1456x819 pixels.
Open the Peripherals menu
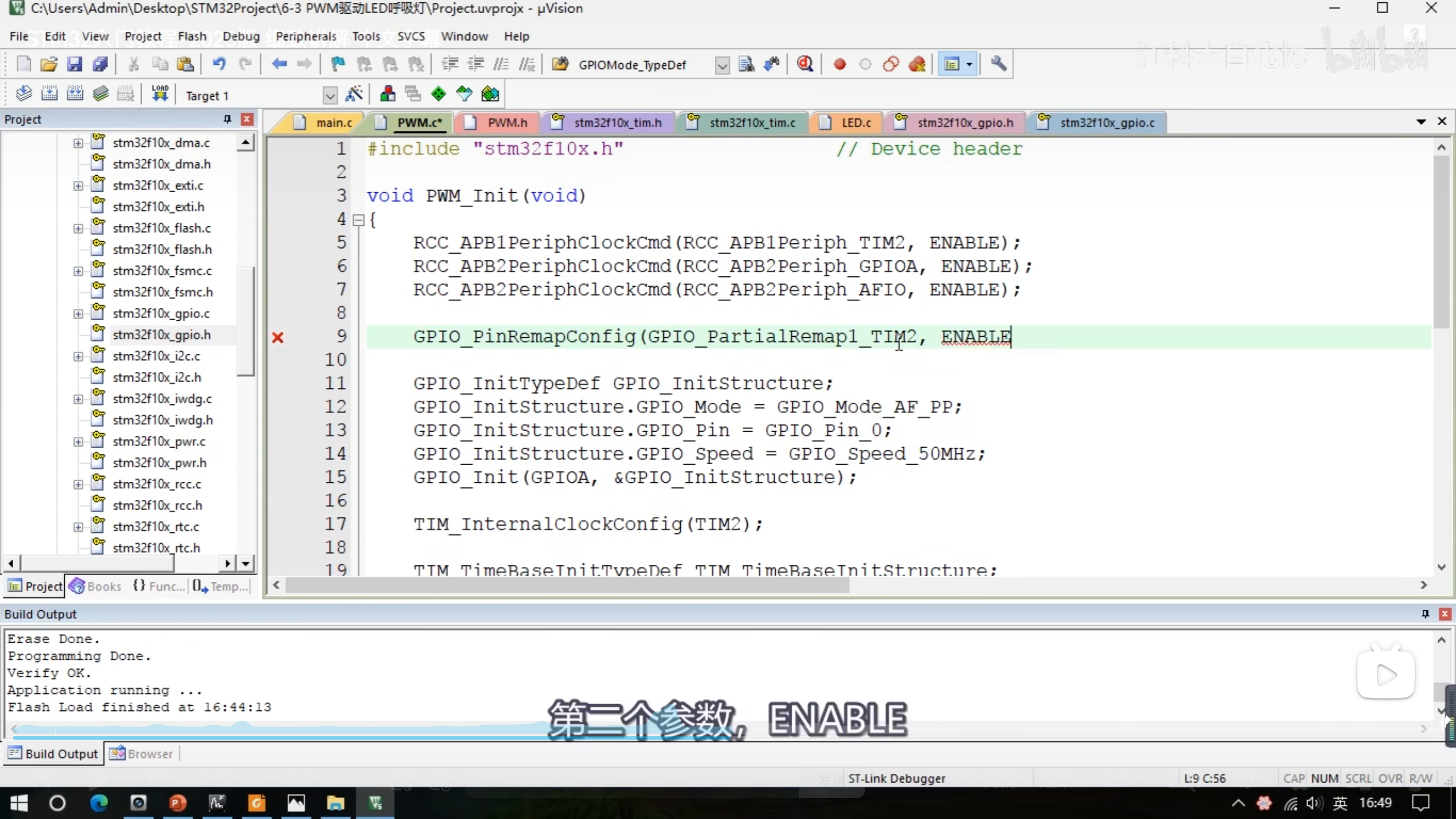[306, 36]
